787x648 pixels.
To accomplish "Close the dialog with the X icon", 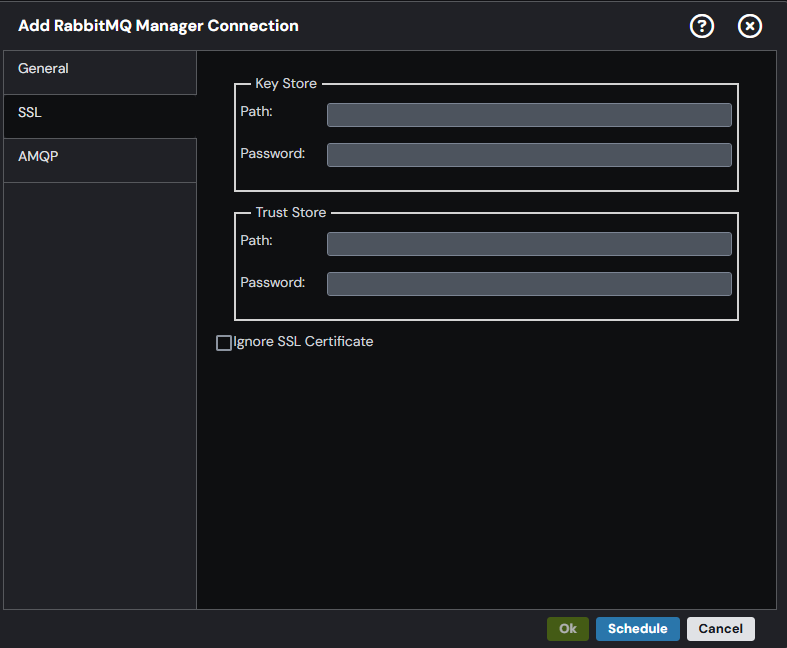I will [750, 26].
